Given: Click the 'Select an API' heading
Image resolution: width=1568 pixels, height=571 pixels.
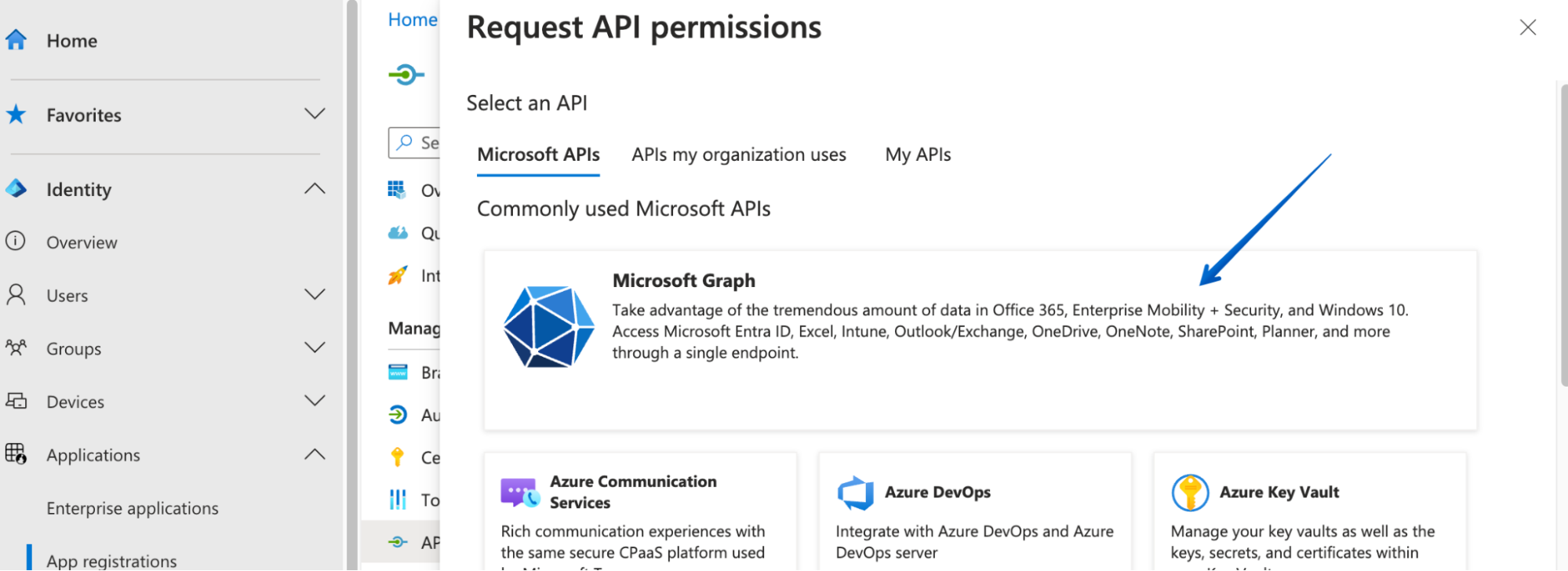Looking at the screenshot, I should (x=526, y=103).
